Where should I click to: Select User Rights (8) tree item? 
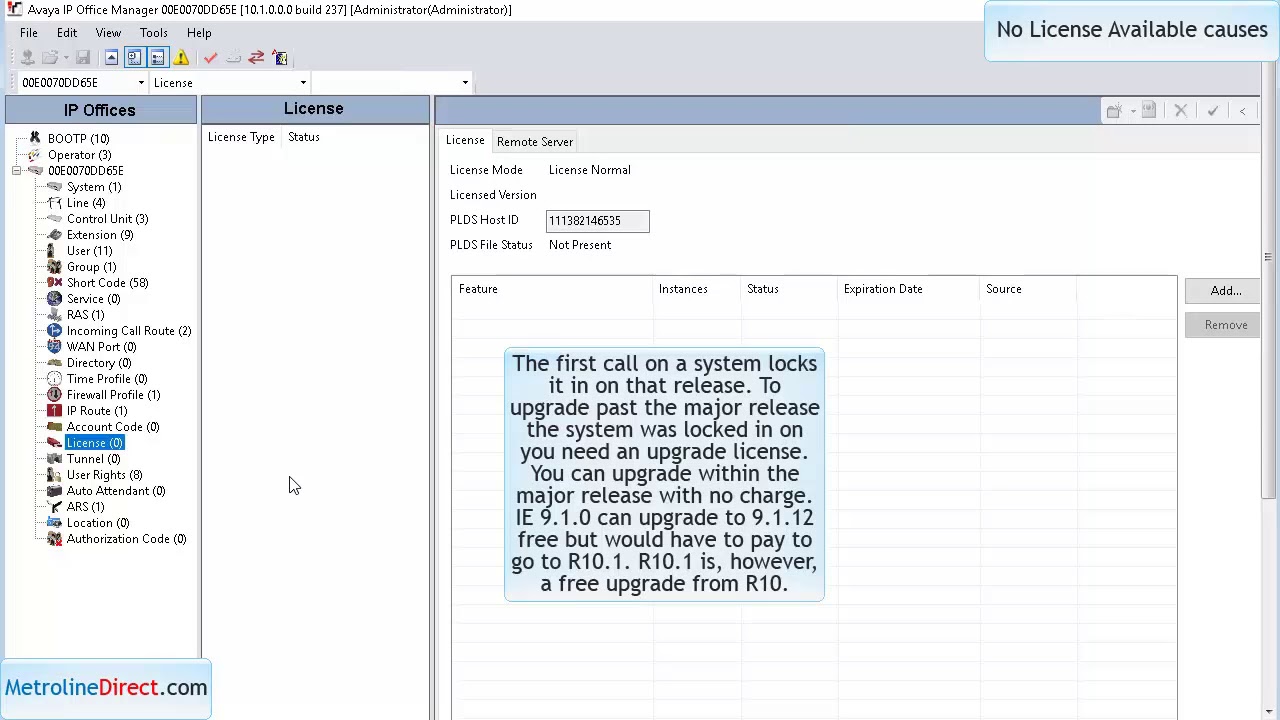[x=104, y=475]
